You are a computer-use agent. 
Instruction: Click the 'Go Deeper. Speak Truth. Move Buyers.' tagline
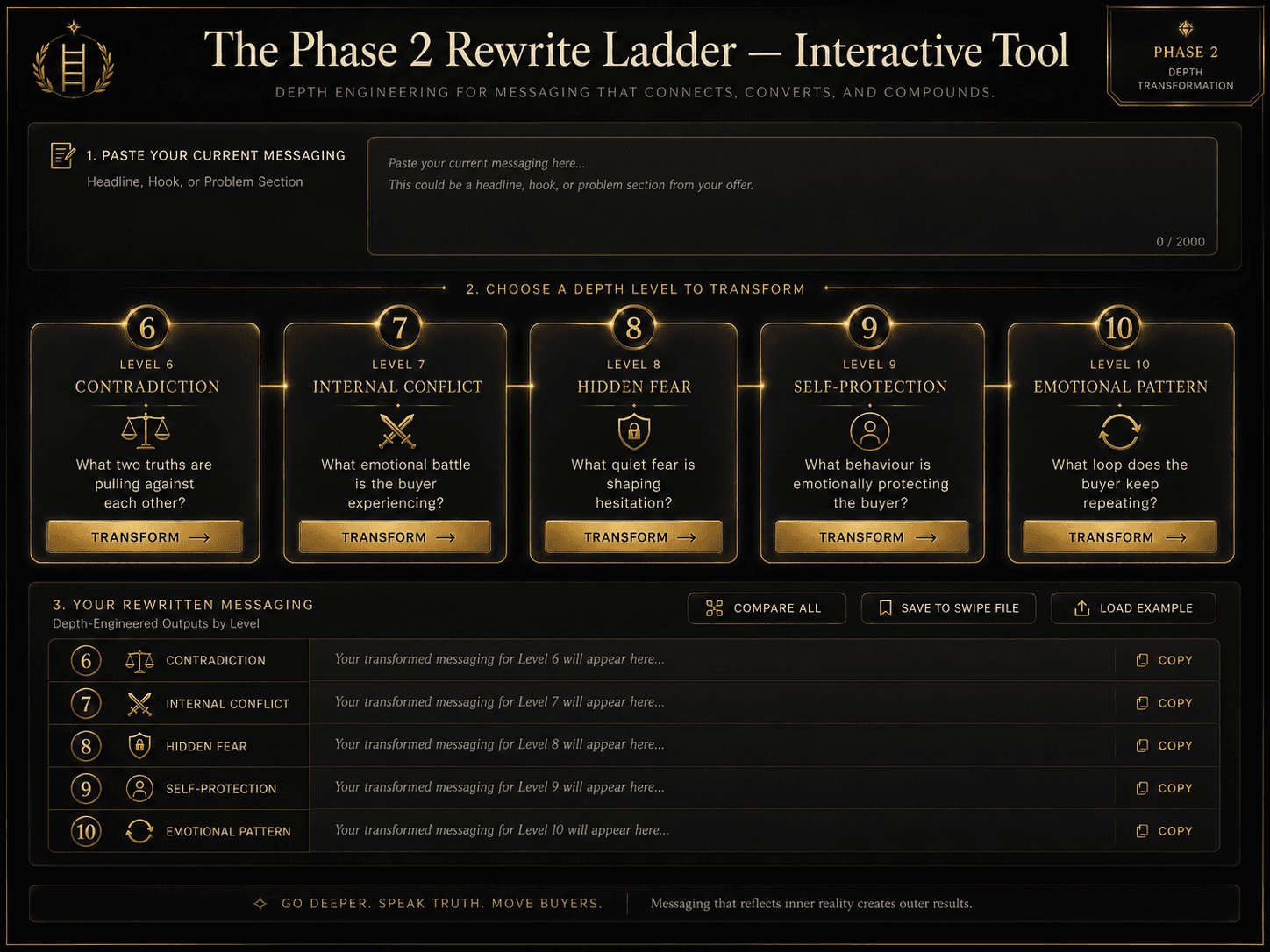click(x=442, y=904)
